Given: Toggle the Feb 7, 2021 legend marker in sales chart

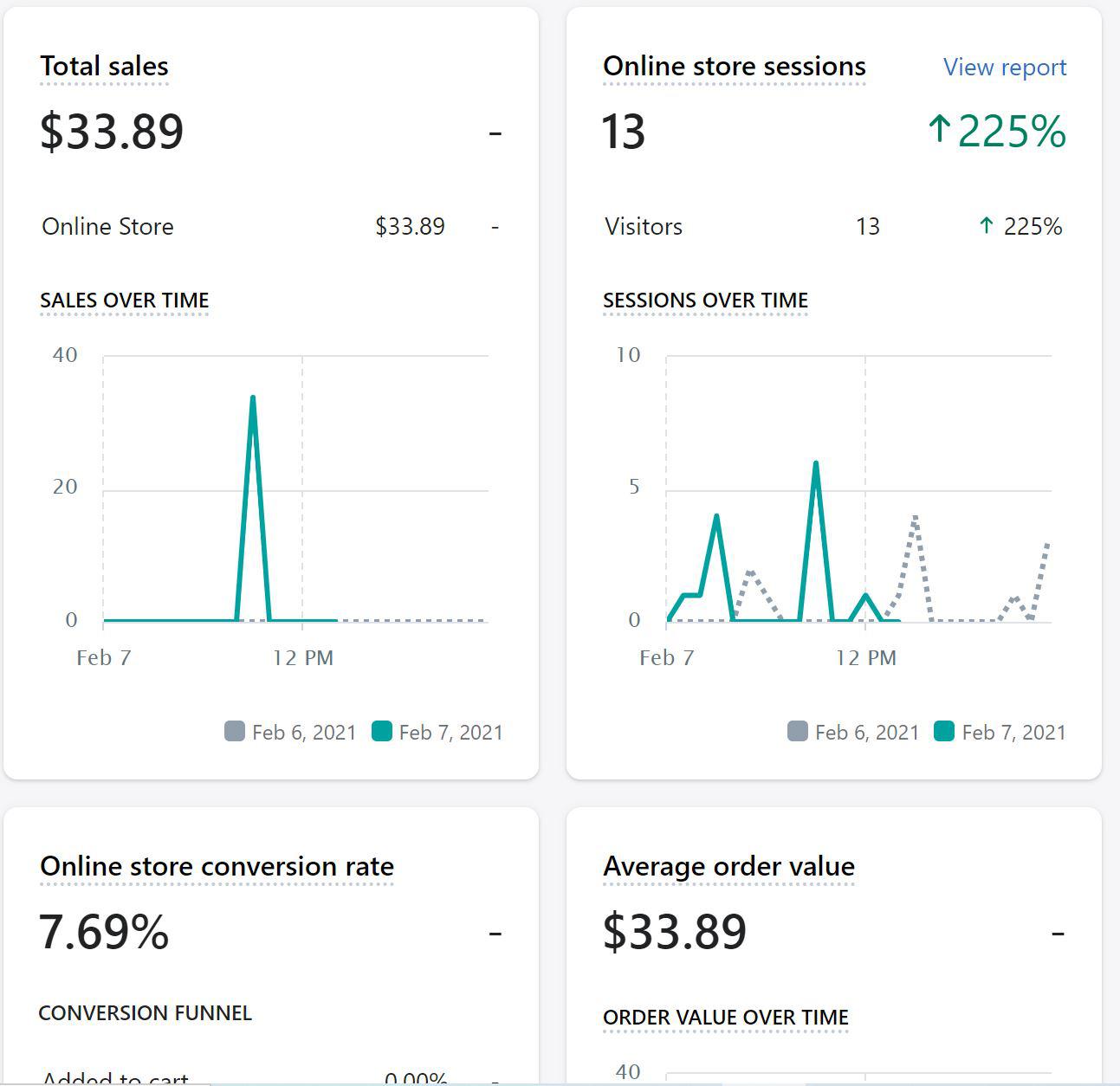Looking at the screenshot, I should (x=381, y=732).
